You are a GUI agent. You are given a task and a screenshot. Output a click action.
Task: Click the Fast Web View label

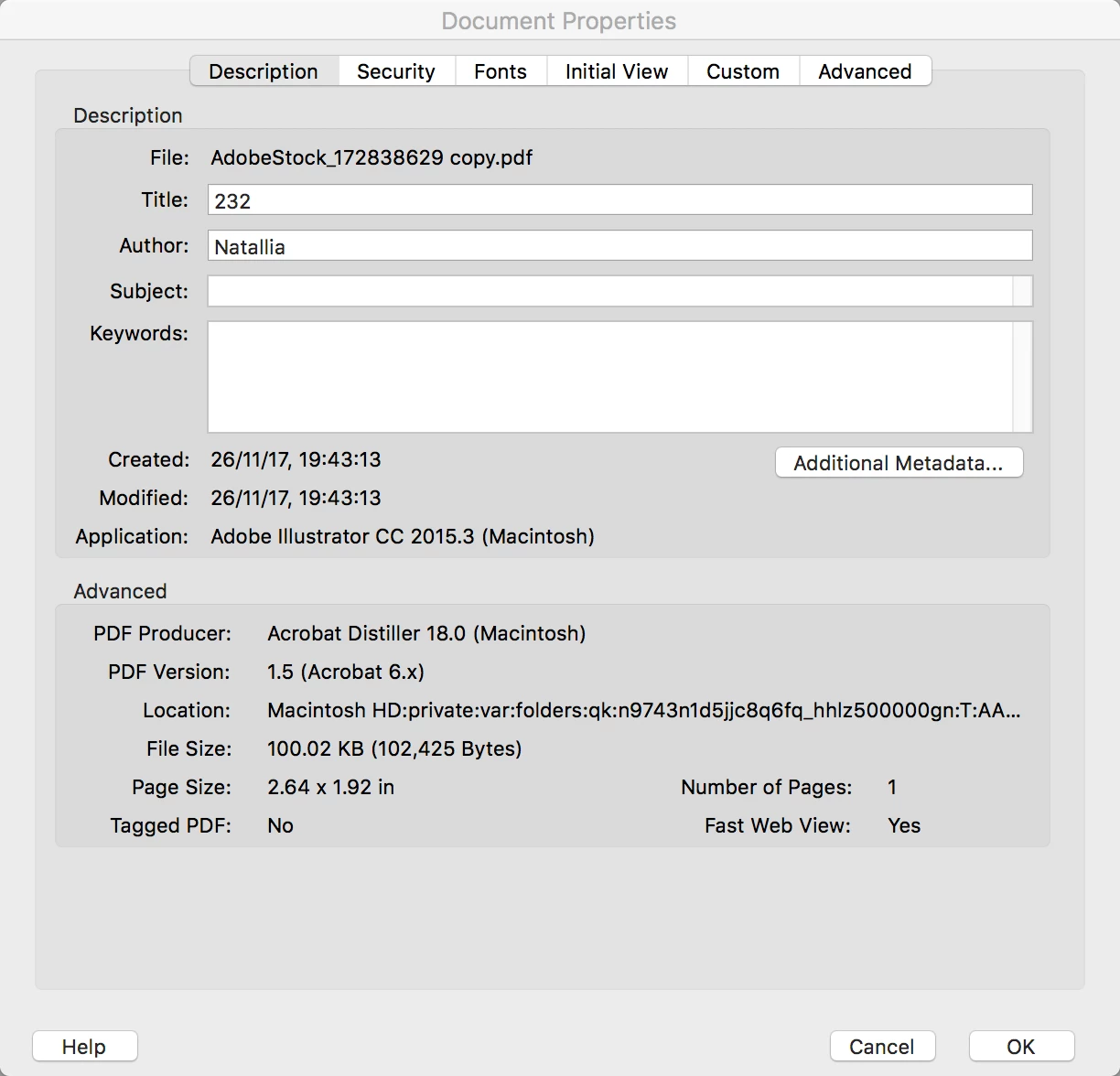point(778,825)
